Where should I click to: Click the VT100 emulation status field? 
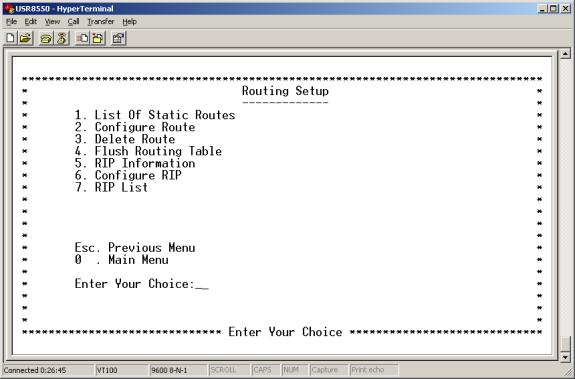click(121, 370)
